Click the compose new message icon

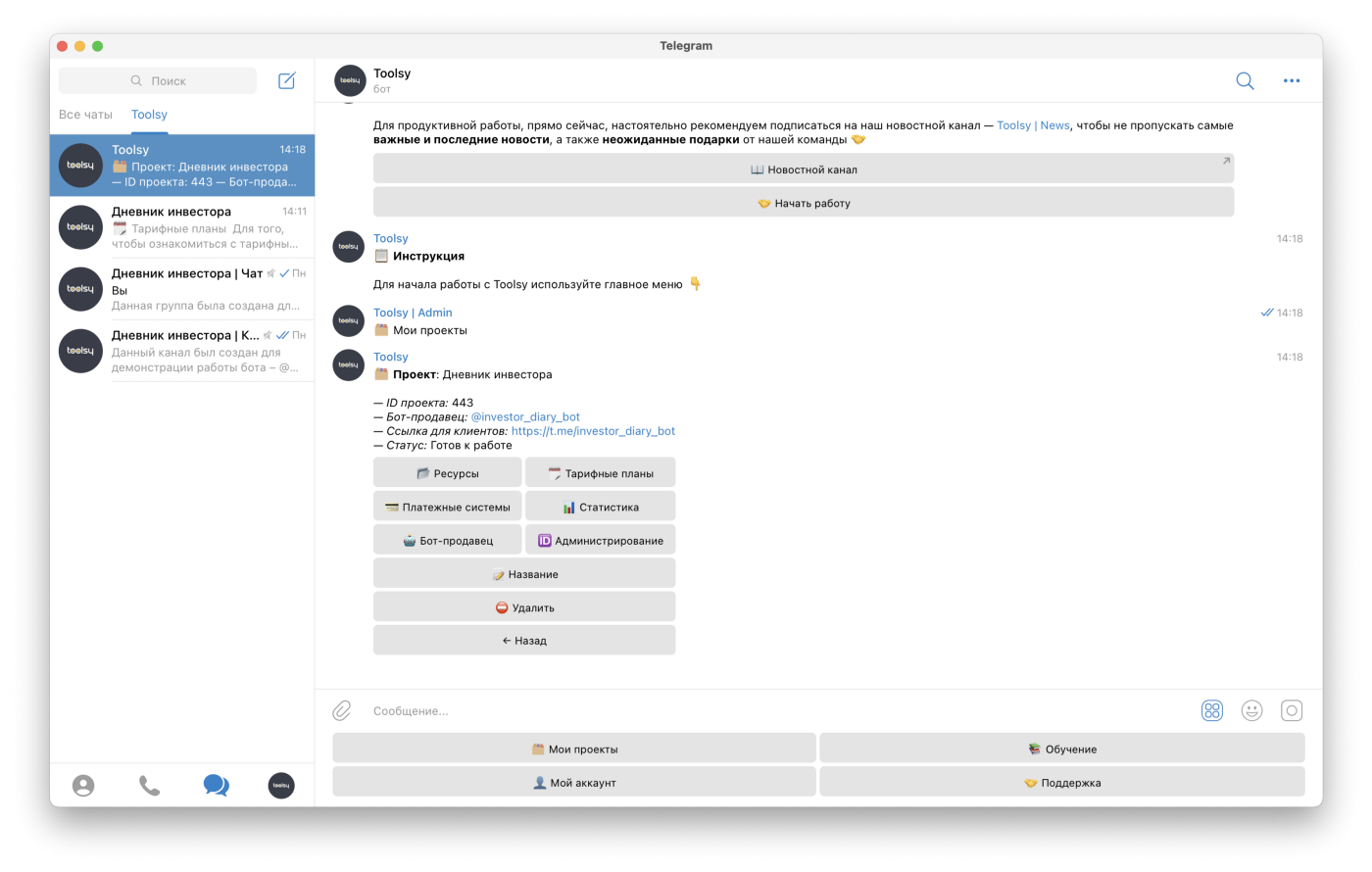[287, 80]
